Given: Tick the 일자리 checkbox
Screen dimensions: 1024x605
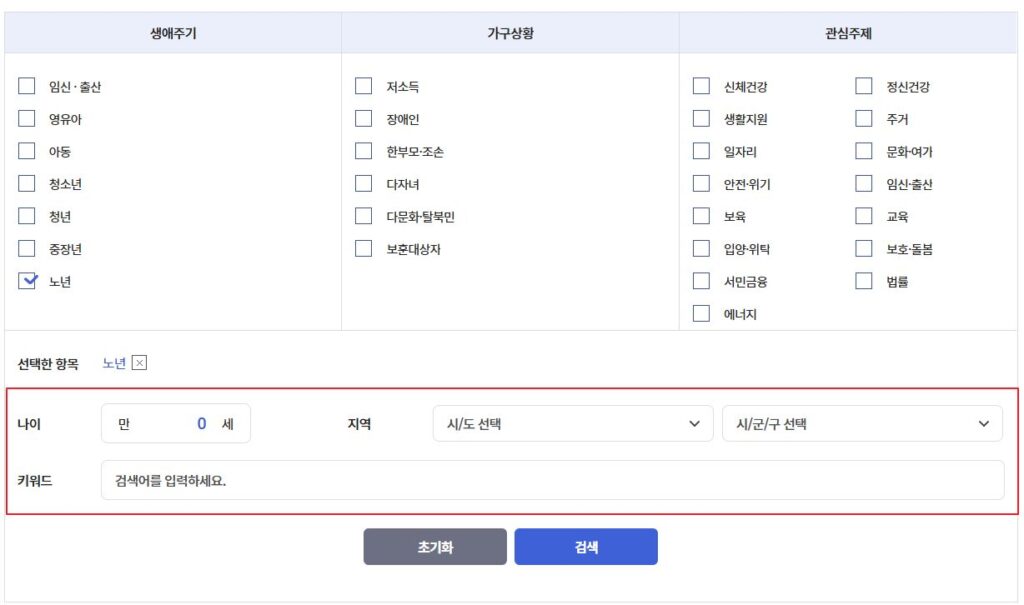Looking at the screenshot, I should coord(702,151).
